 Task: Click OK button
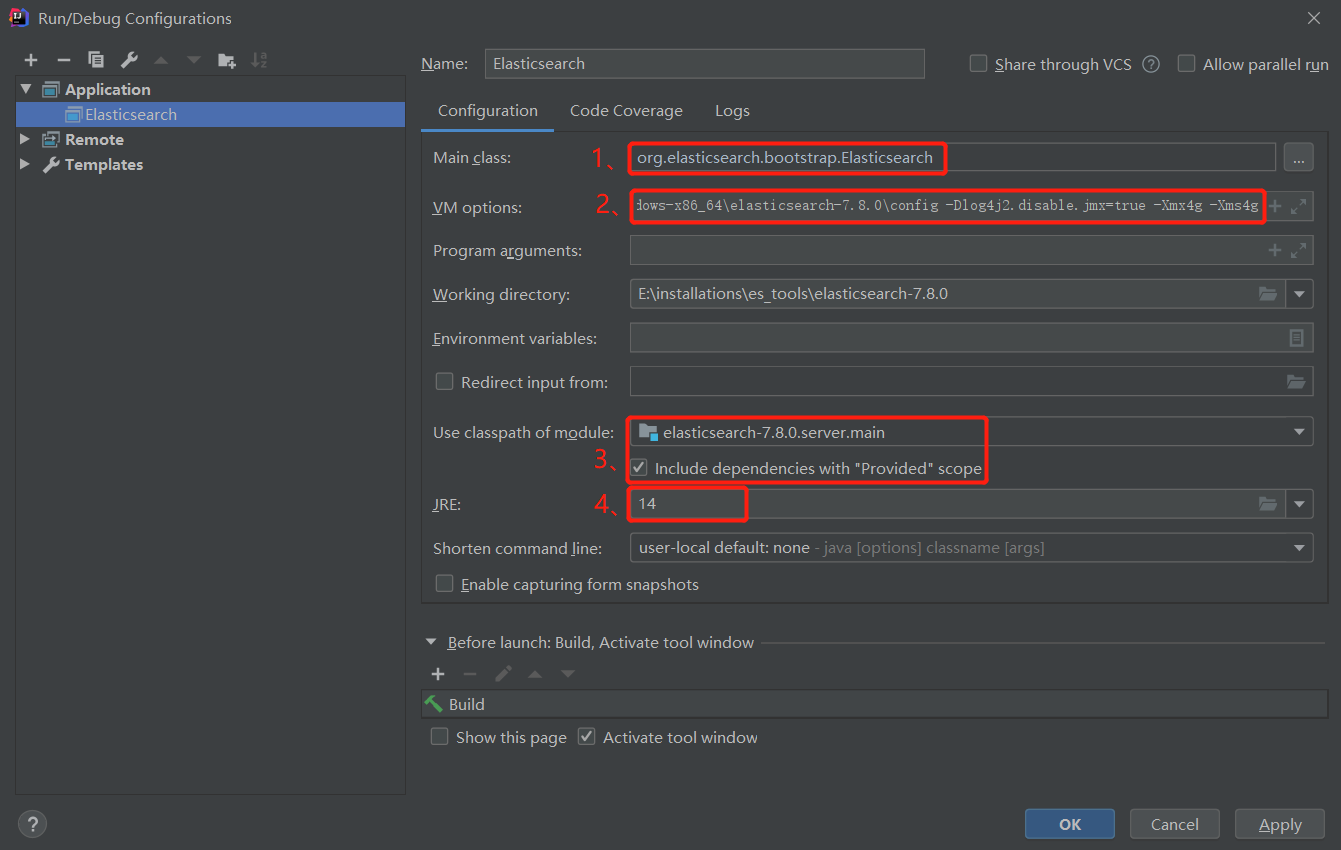pyautogui.click(x=1070, y=824)
